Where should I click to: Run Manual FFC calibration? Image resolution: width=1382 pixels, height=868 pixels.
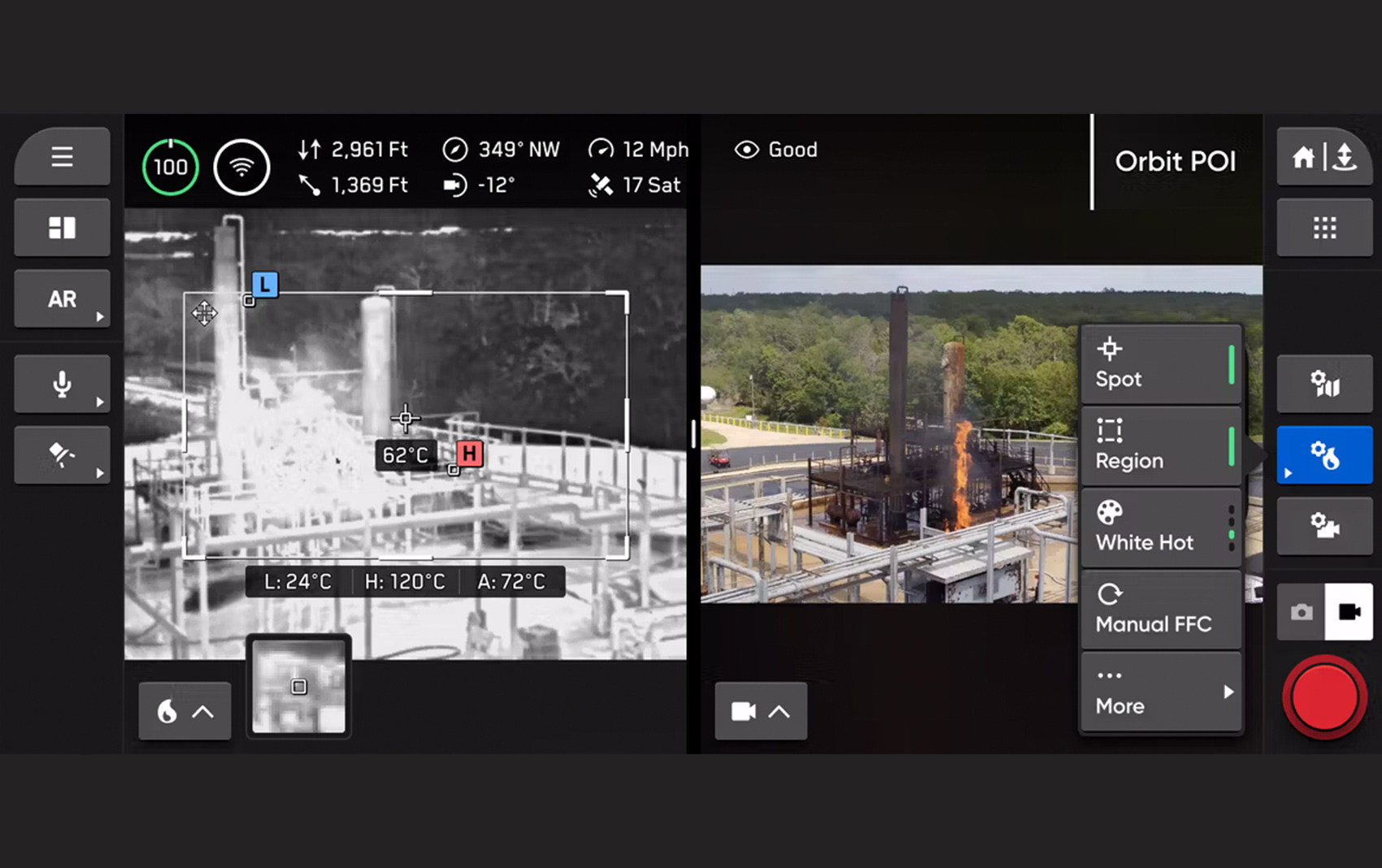tap(1160, 610)
